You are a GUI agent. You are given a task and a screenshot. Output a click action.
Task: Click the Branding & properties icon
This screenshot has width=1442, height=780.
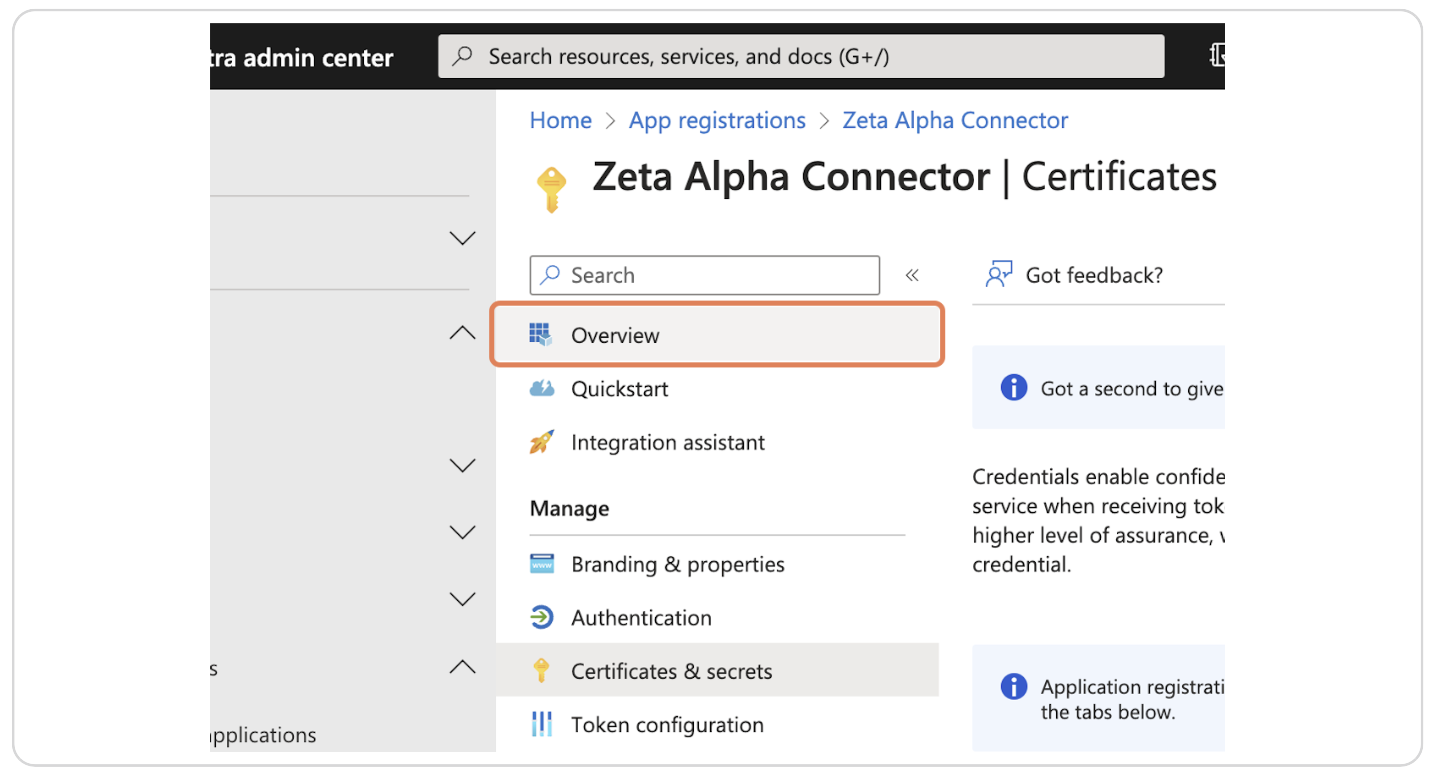541,564
